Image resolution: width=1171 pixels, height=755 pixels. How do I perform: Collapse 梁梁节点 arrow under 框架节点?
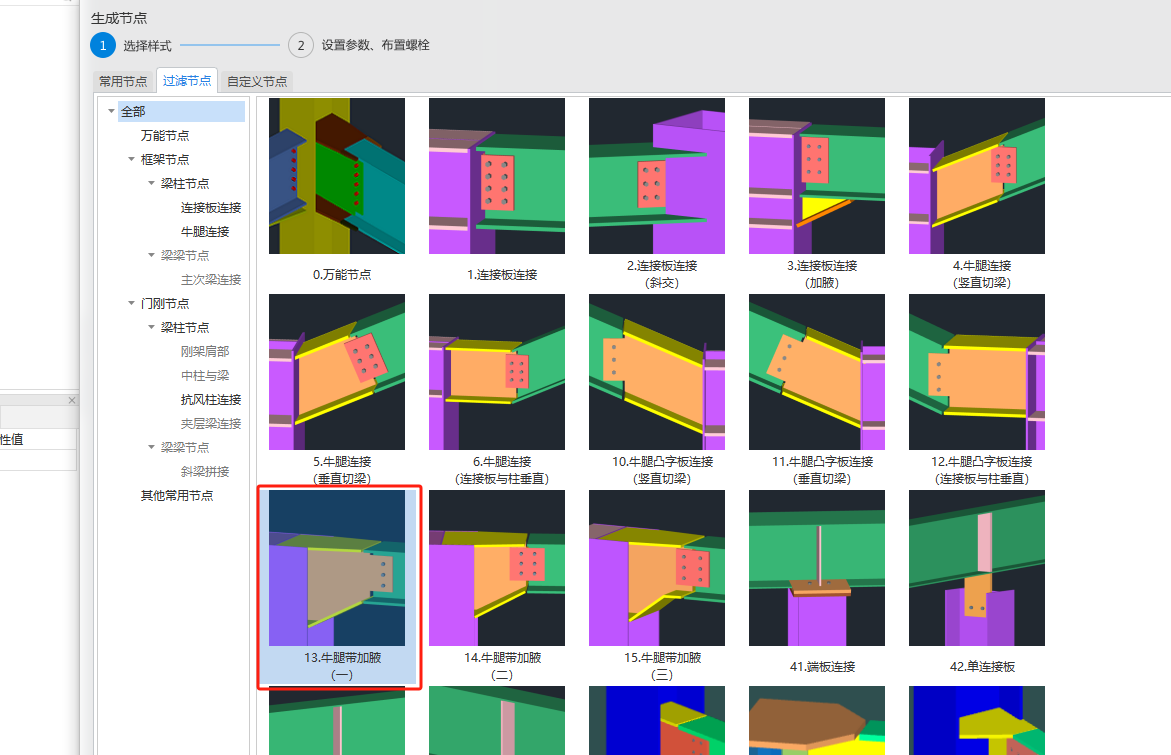pos(152,255)
